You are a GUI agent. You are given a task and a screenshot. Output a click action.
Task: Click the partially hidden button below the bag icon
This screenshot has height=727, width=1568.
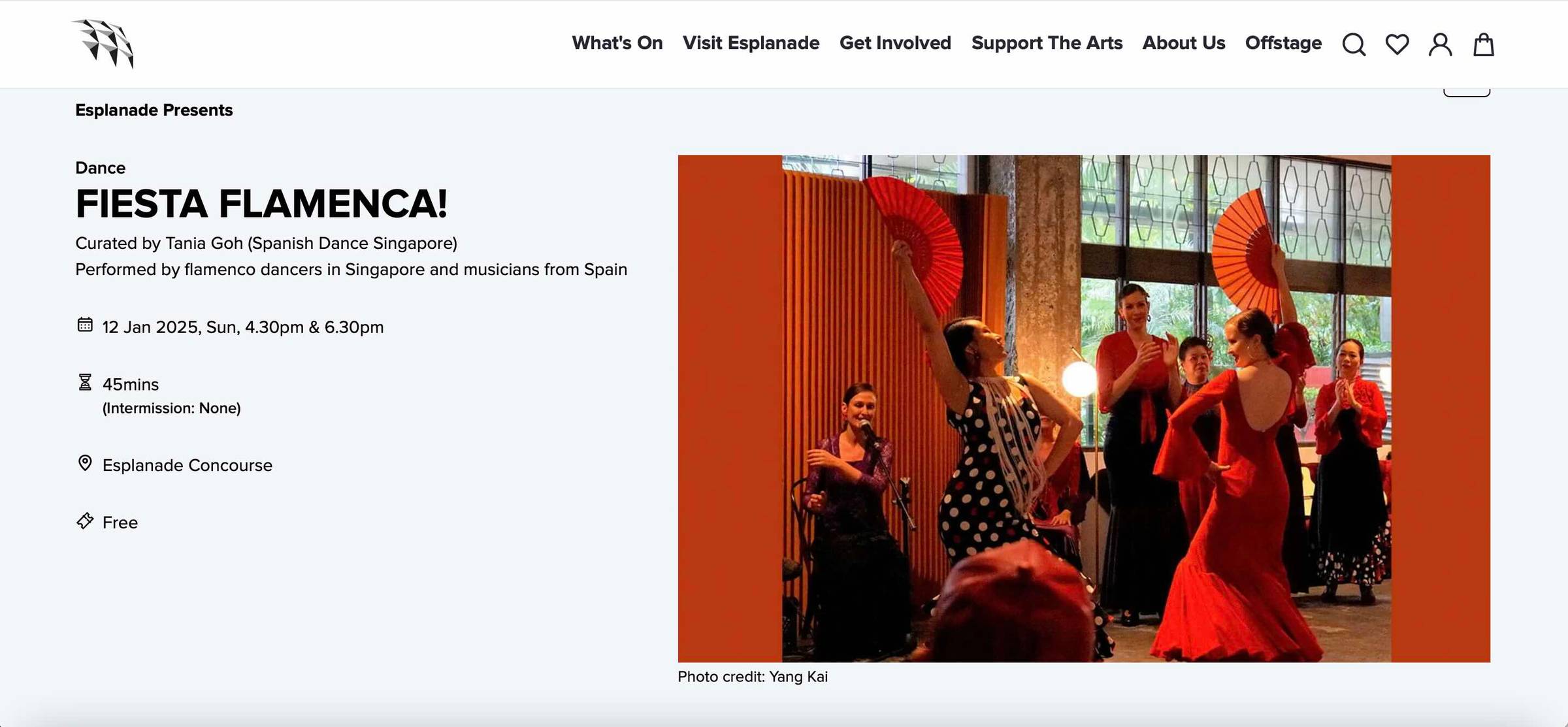(1467, 92)
